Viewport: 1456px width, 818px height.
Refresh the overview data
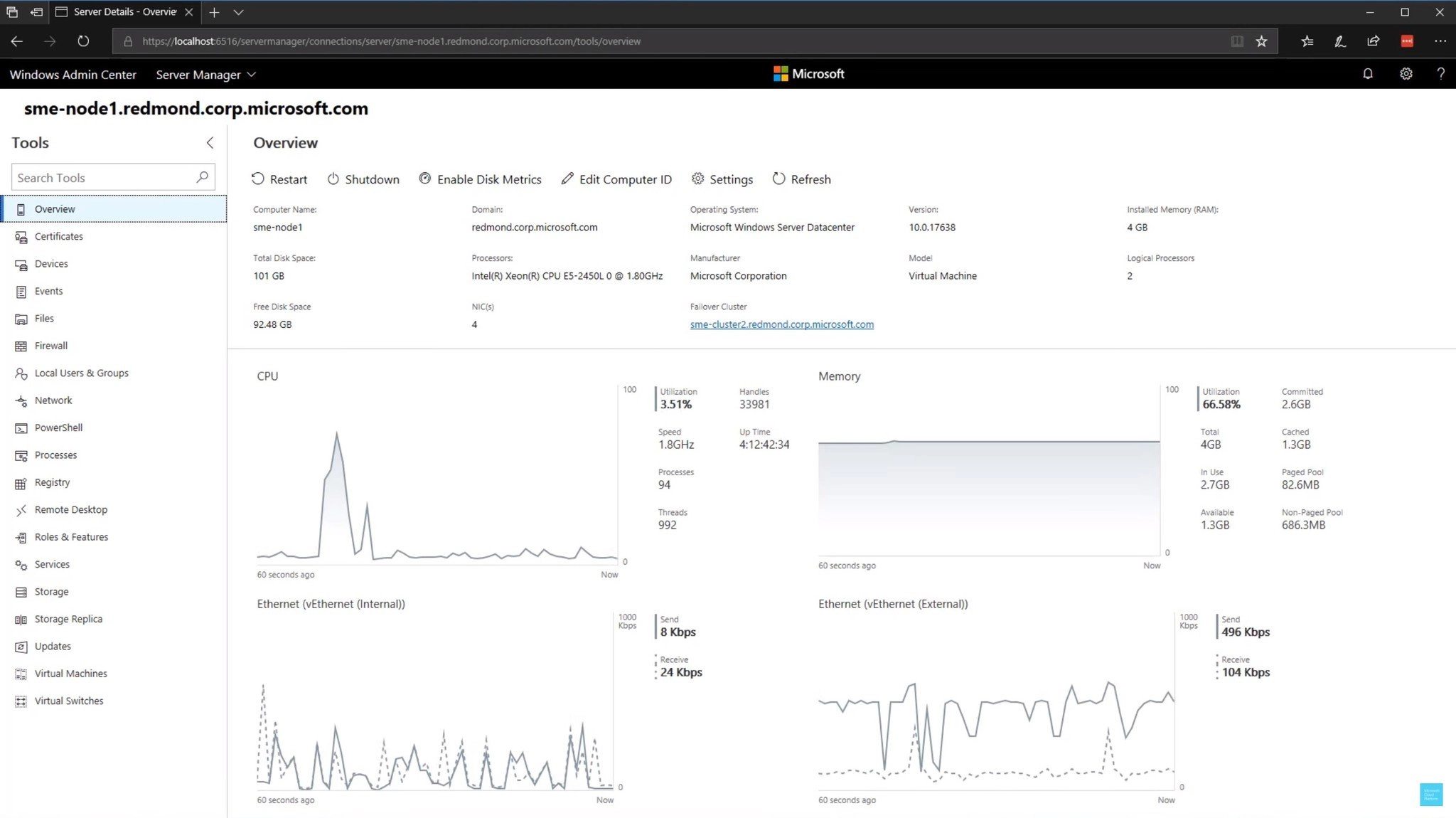801,179
